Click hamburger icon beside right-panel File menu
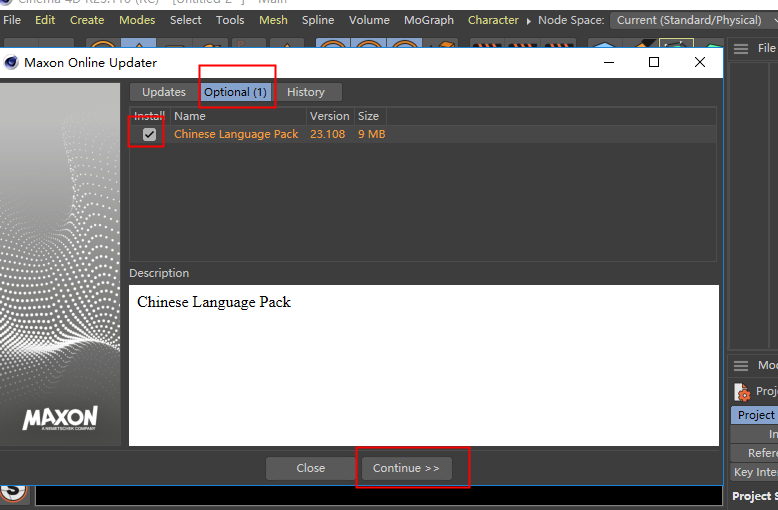The image size is (778, 510). click(x=741, y=49)
